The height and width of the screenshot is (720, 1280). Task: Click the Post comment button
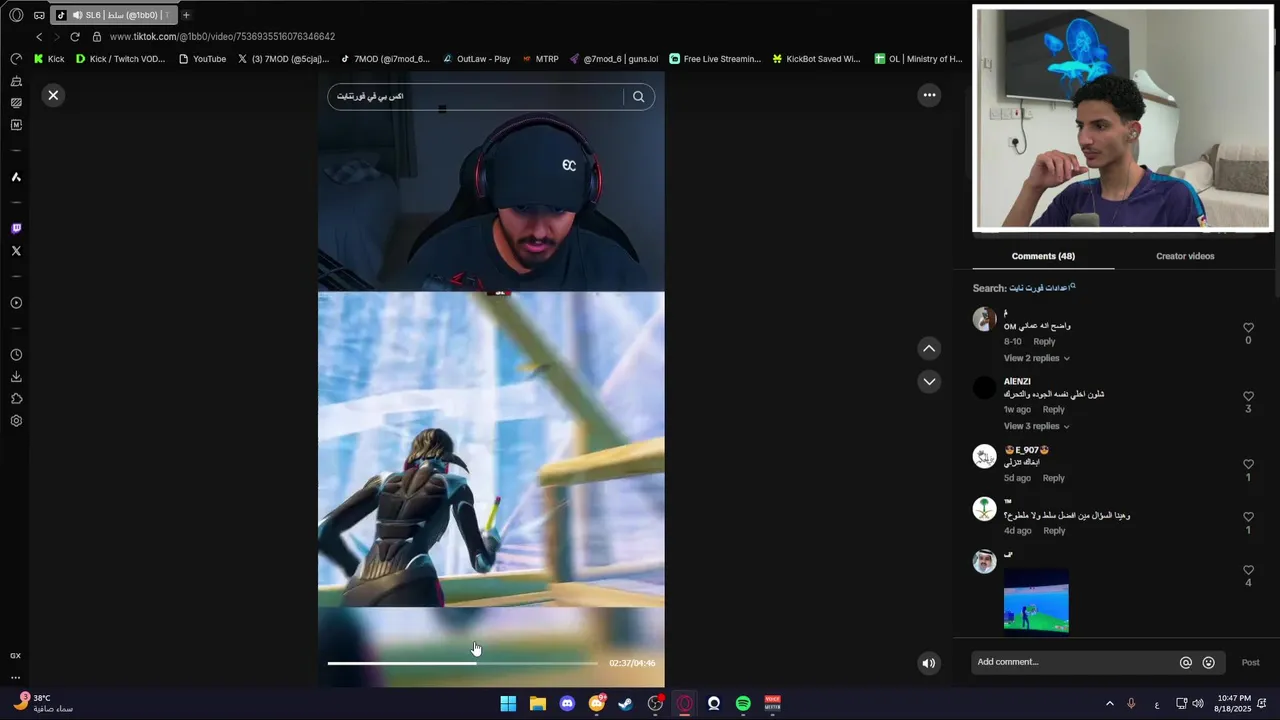point(1250,663)
